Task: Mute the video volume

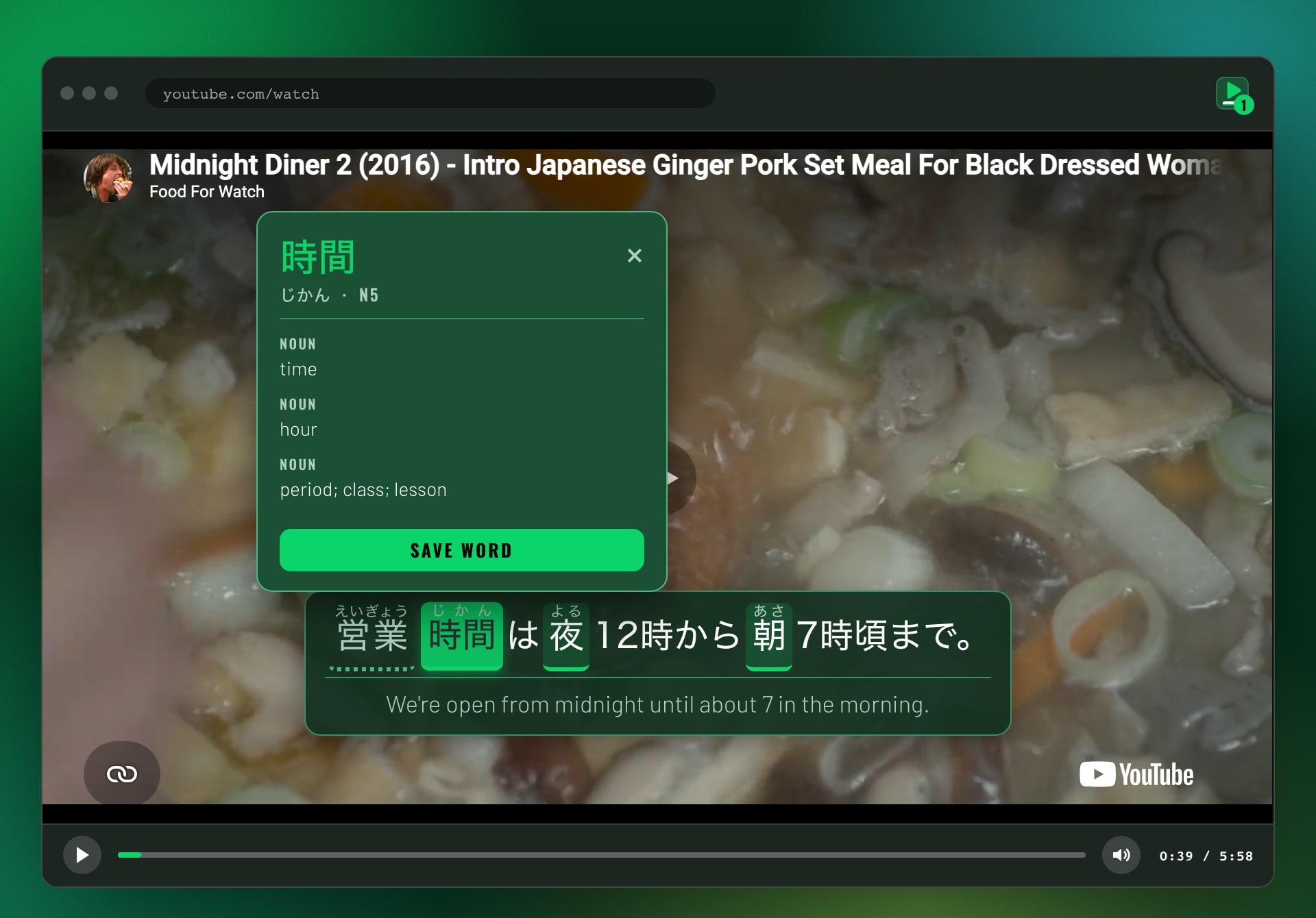Action: click(1121, 855)
